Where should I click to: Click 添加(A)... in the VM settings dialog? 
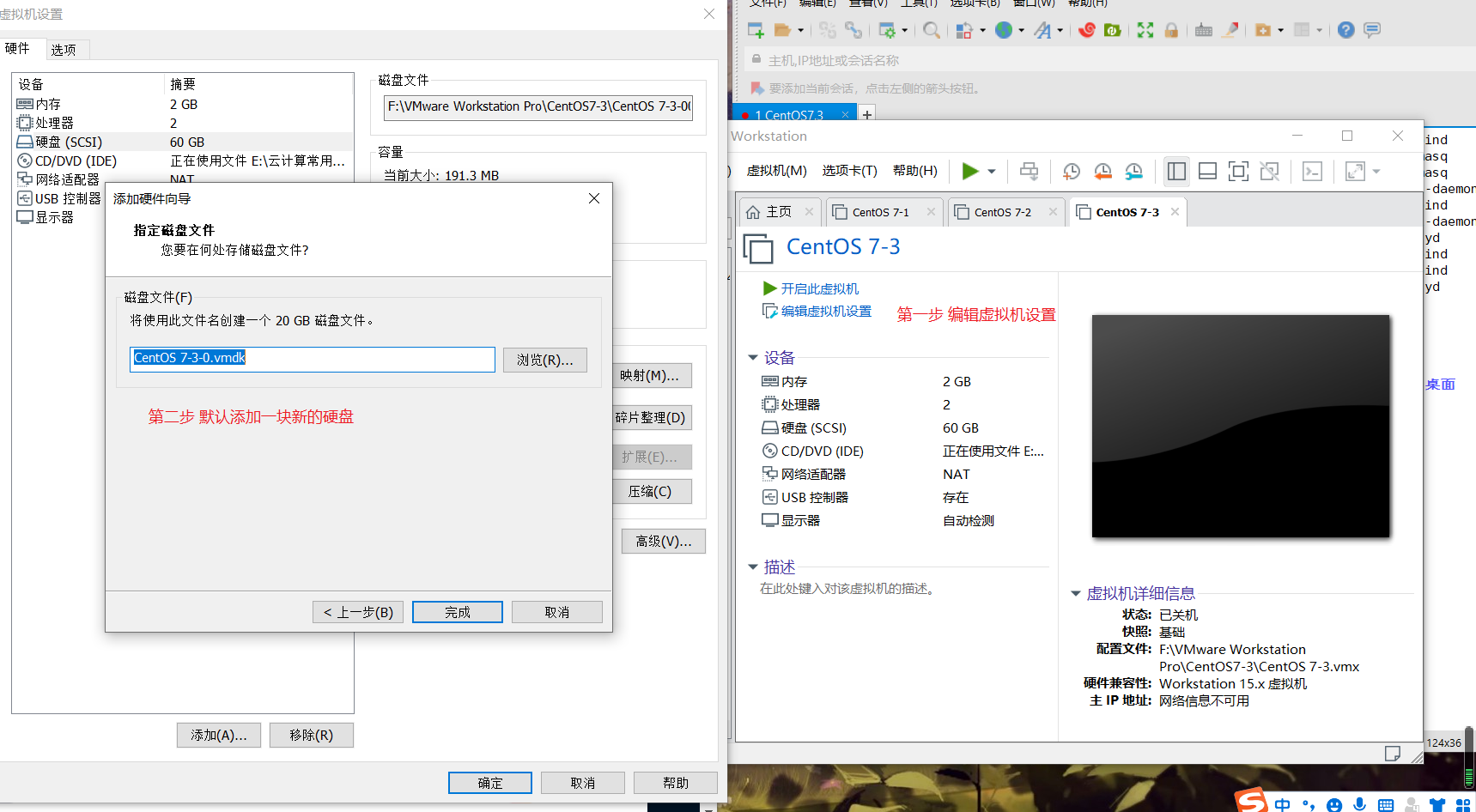tap(219, 735)
